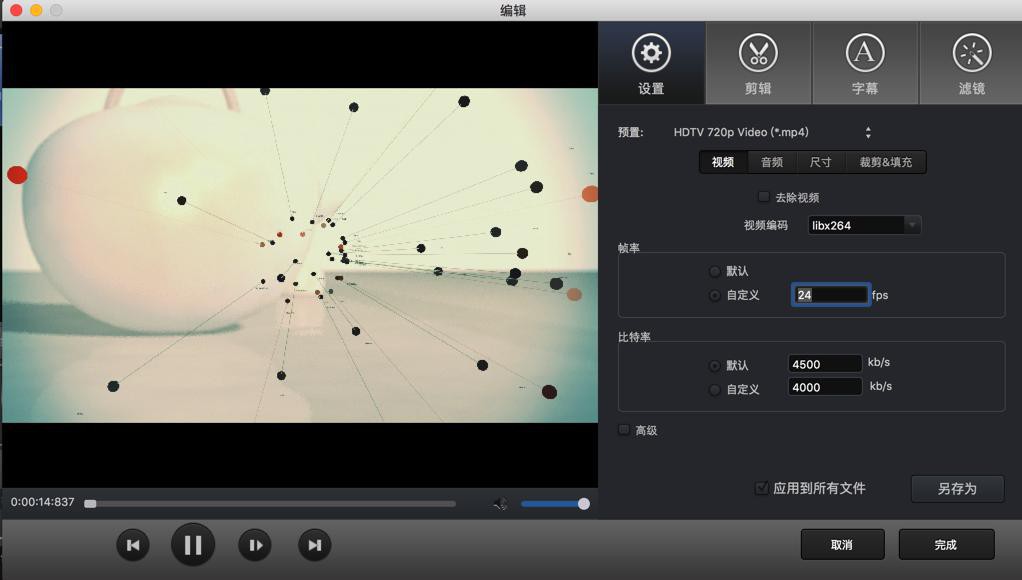Expand the 视频编码 libx264 codec dropdown
The image size is (1022, 580).
(x=864, y=225)
